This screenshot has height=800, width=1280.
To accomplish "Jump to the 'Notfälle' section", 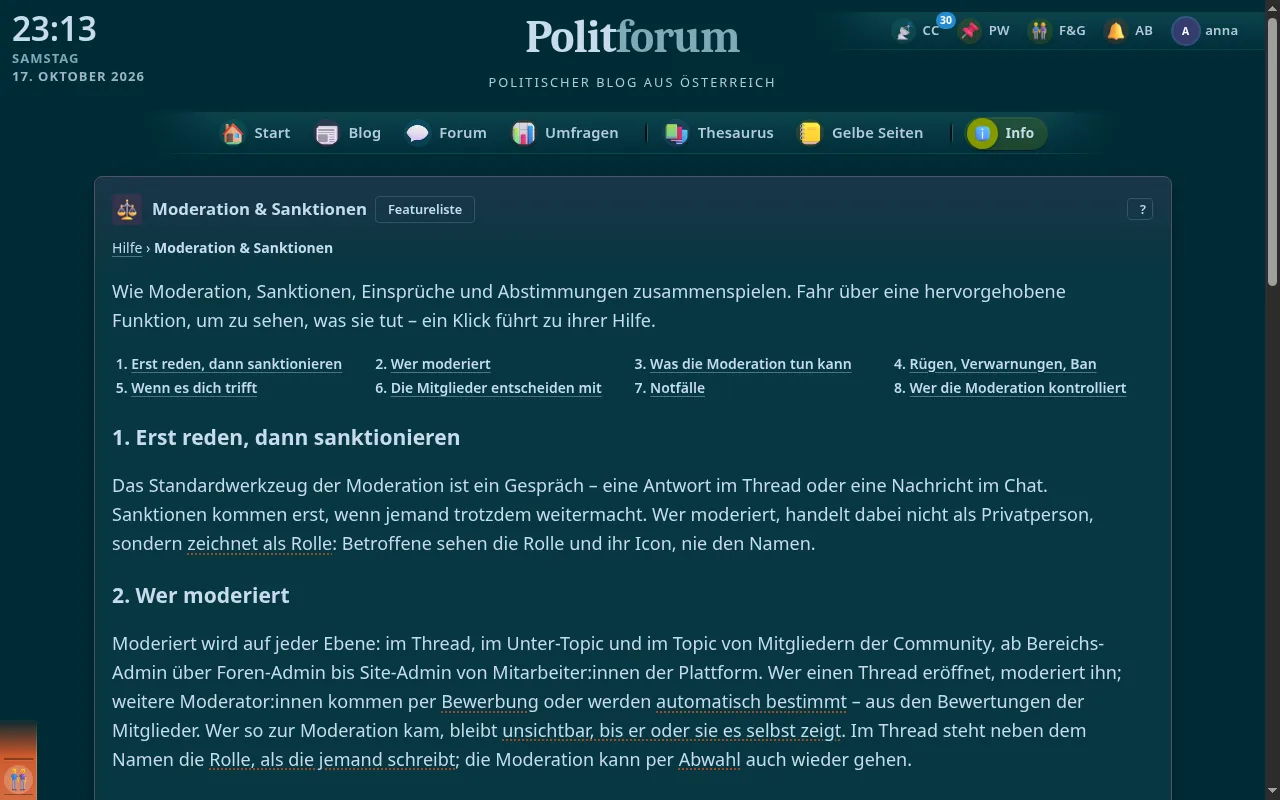I will point(677,388).
